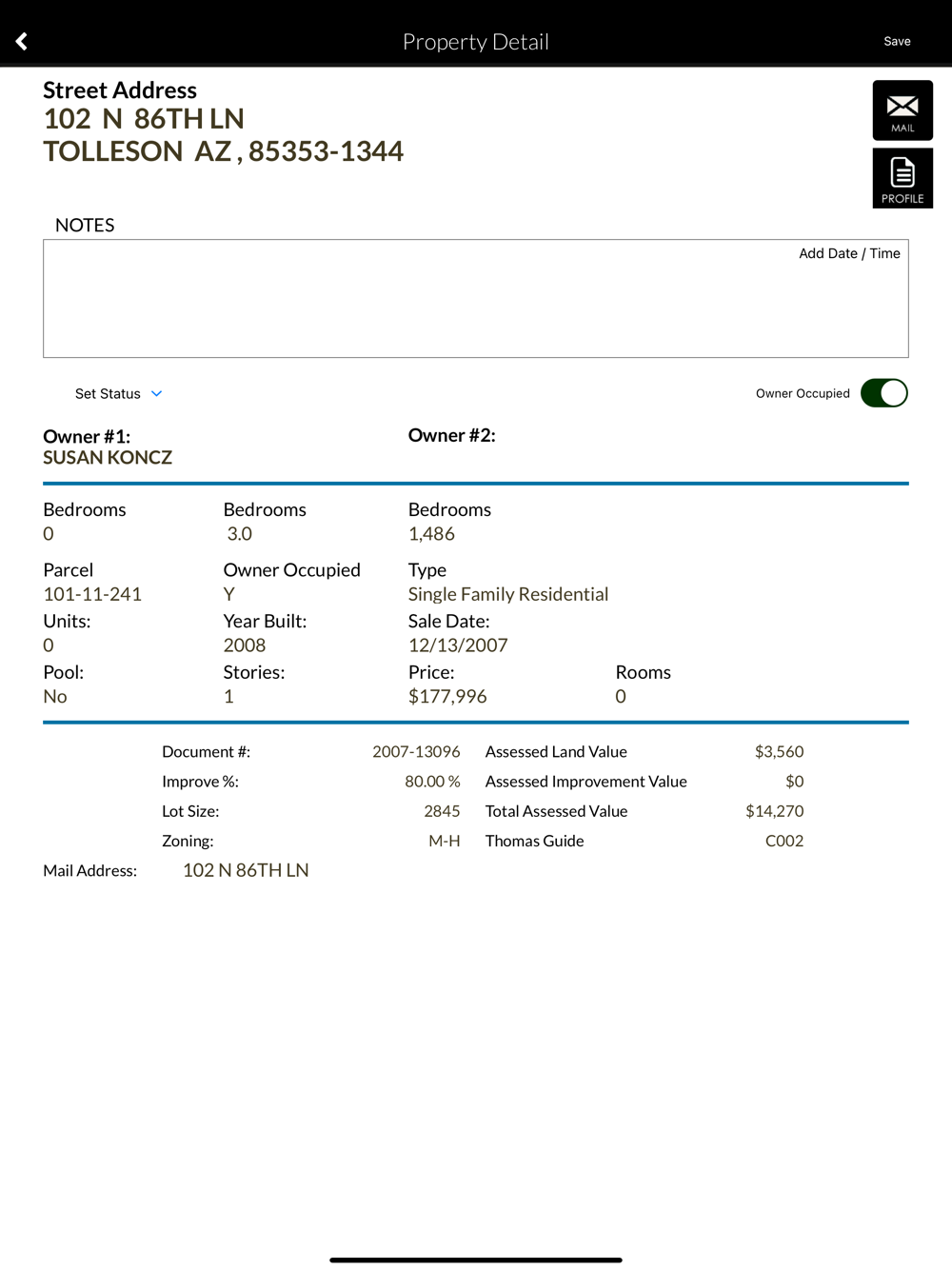Click city line TOLLESON AZ, 85353-1344

coord(224,151)
